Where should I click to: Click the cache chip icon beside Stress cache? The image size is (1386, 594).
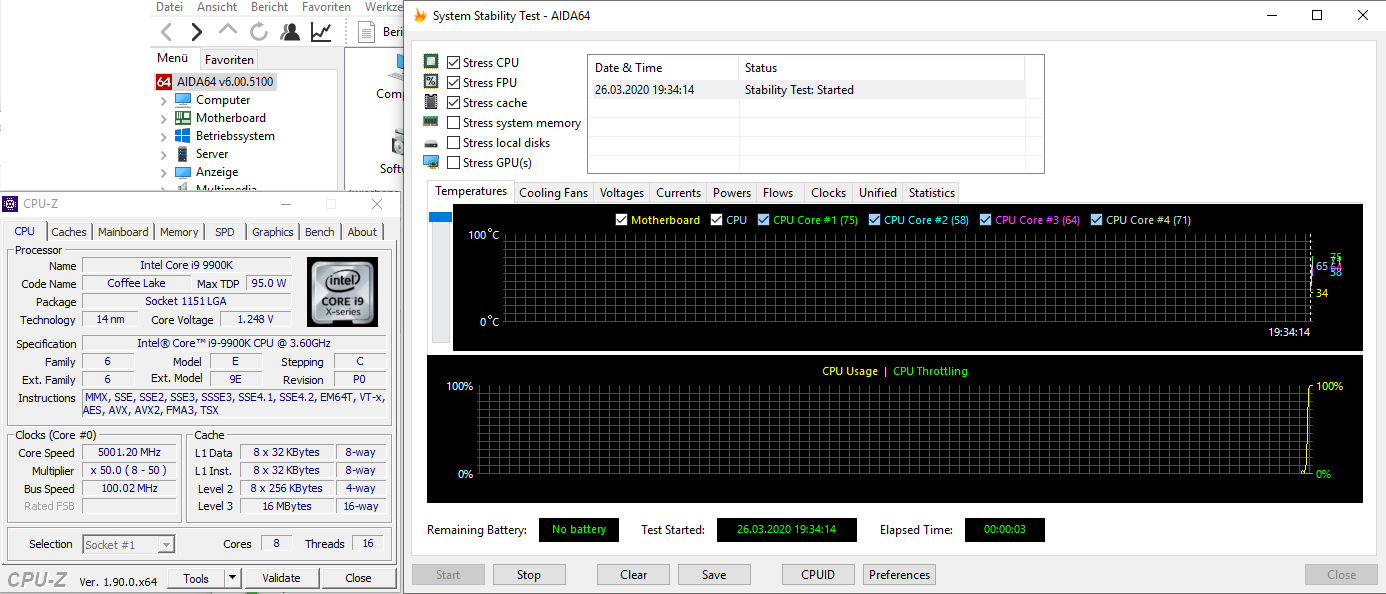tap(431, 102)
